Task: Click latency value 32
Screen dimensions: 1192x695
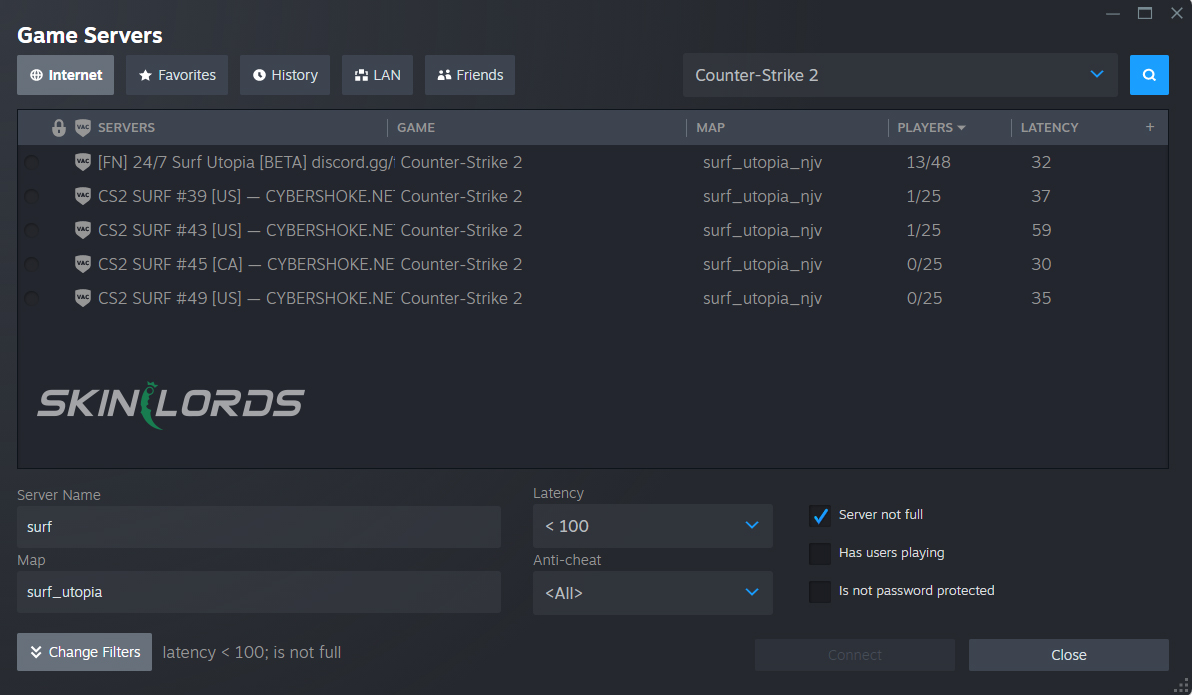Action: tap(1041, 162)
